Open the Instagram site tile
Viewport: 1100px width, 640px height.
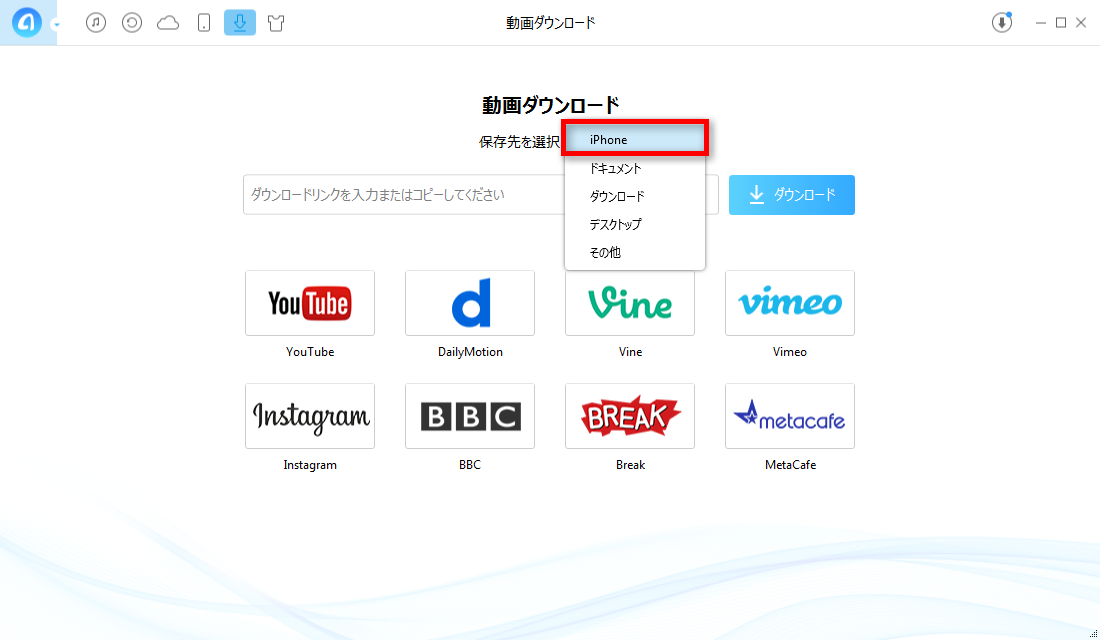coord(310,416)
